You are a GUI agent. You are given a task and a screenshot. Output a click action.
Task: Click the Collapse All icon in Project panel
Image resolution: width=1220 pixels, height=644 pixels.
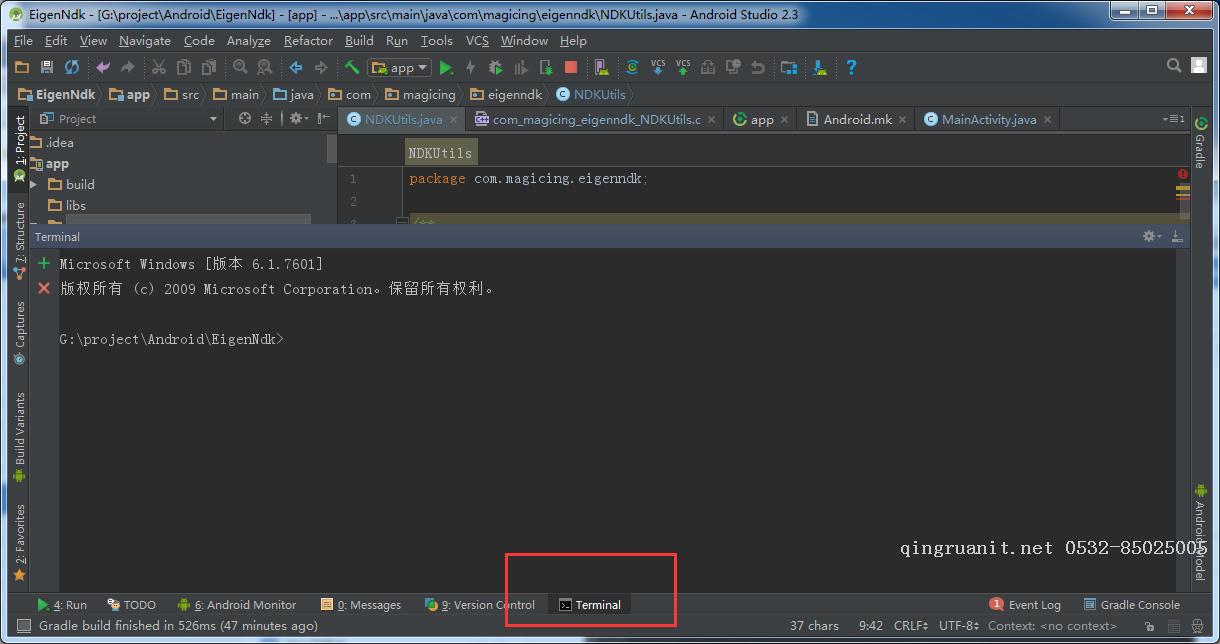(266, 118)
